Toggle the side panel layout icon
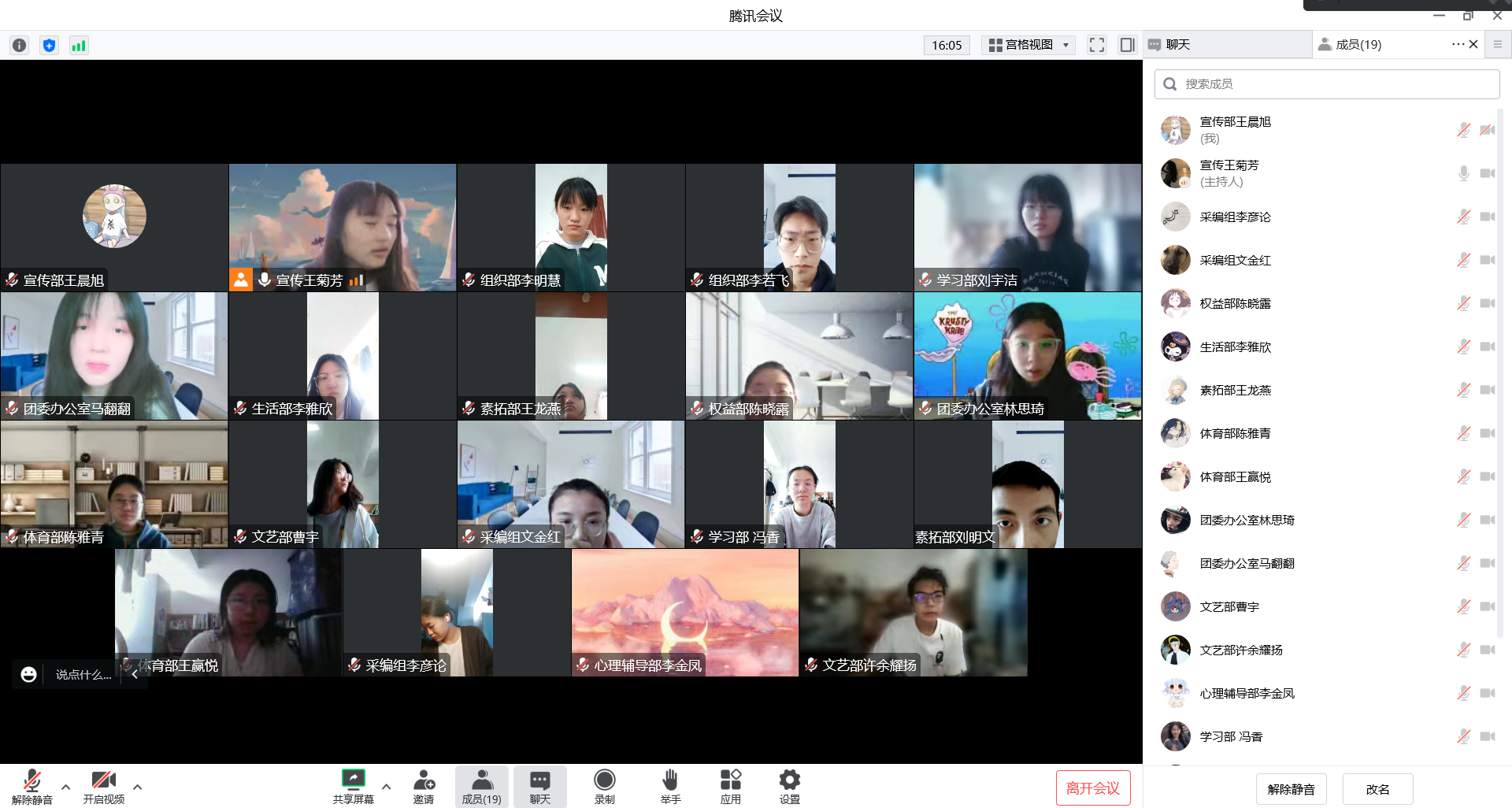The width and height of the screenshot is (1512, 808). pyautogui.click(x=1127, y=45)
